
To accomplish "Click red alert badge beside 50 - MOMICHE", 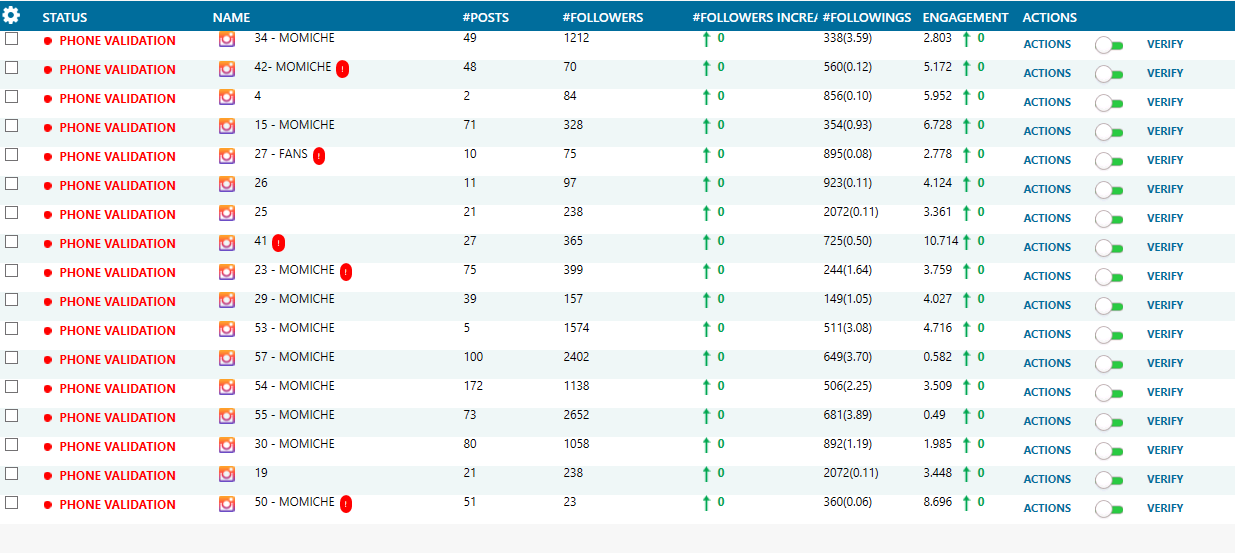I will click(x=345, y=504).
